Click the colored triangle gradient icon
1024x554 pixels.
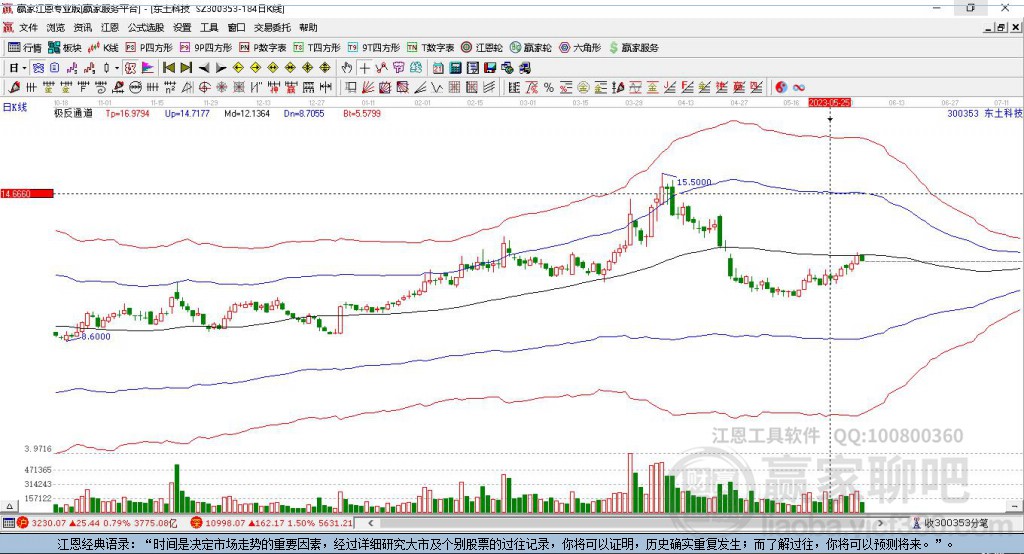[x=148, y=68]
